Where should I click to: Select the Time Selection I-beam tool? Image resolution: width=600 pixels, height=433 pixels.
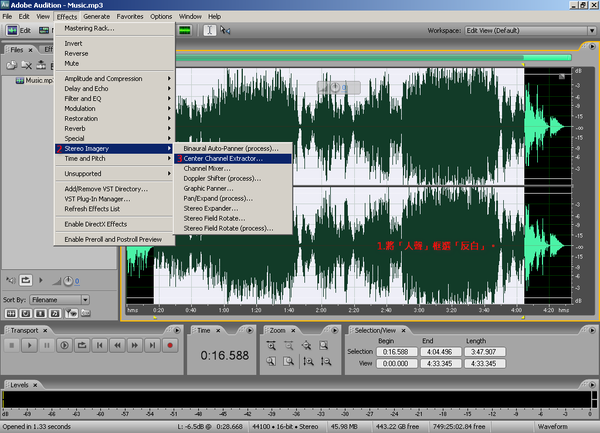[x=209, y=30]
